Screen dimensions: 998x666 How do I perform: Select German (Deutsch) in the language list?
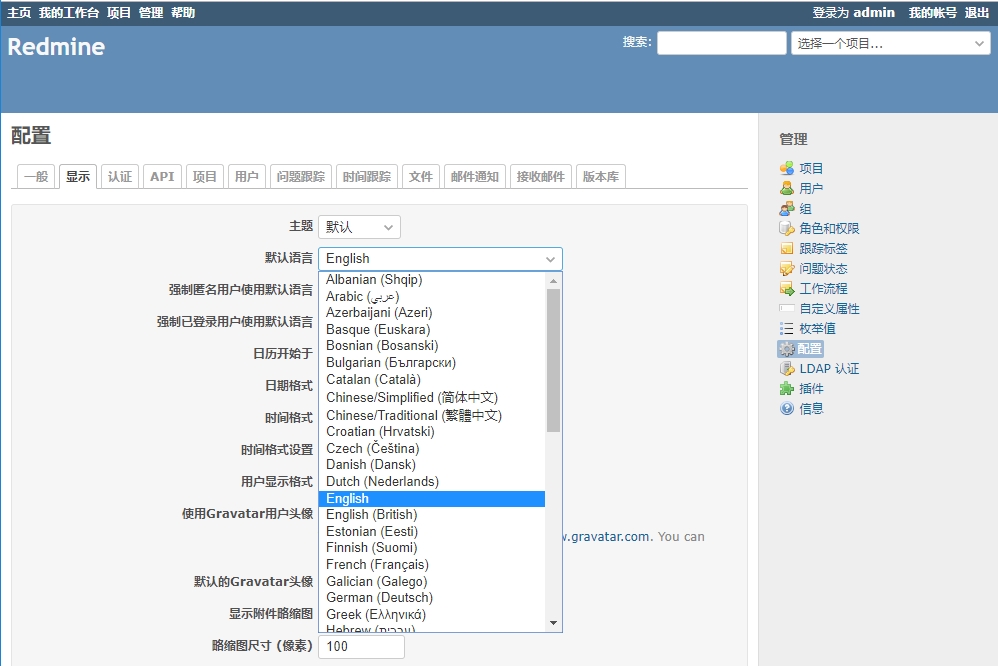pos(379,597)
